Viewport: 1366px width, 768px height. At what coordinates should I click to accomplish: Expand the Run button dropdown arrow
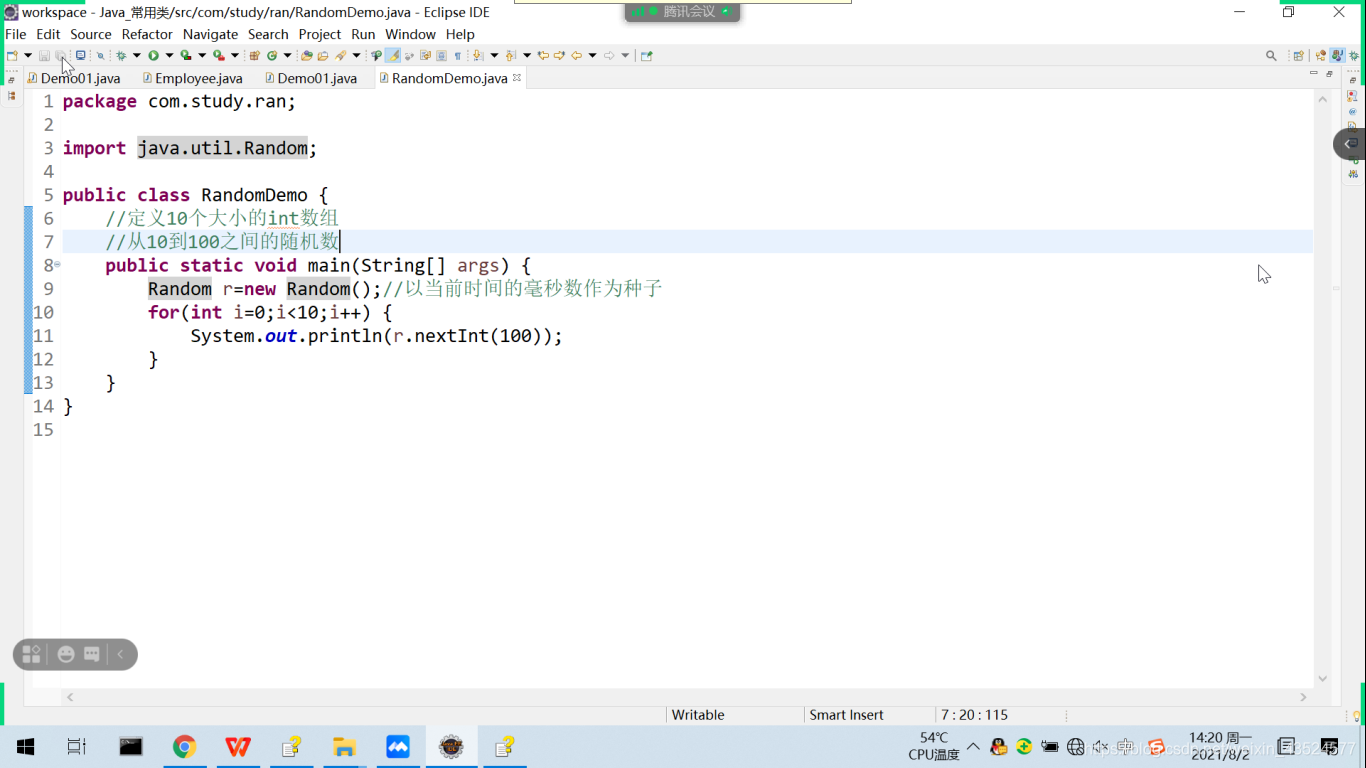(168, 55)
